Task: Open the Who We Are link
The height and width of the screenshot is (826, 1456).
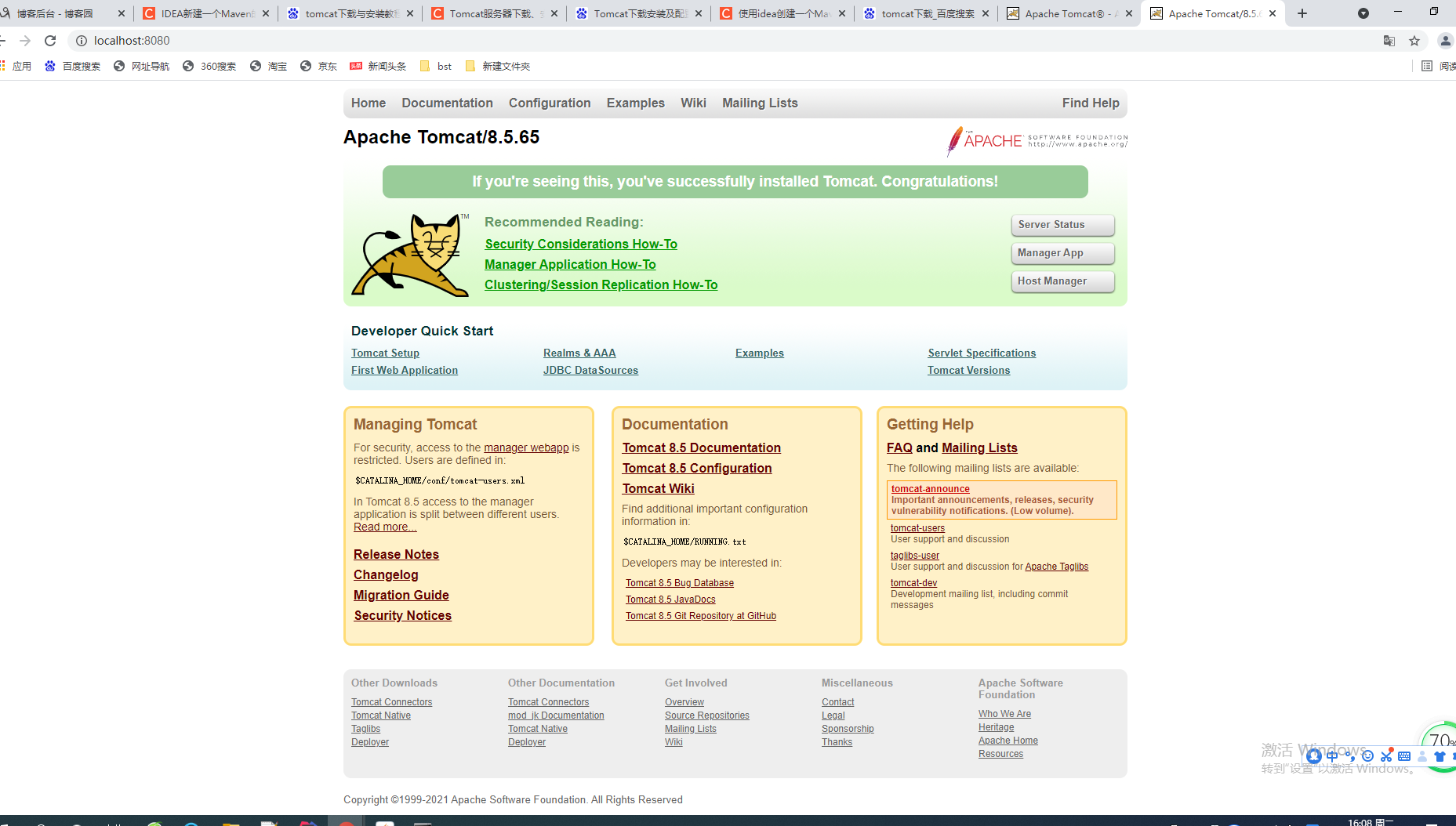Action: pyautogui.click(x=1004, y=714)
